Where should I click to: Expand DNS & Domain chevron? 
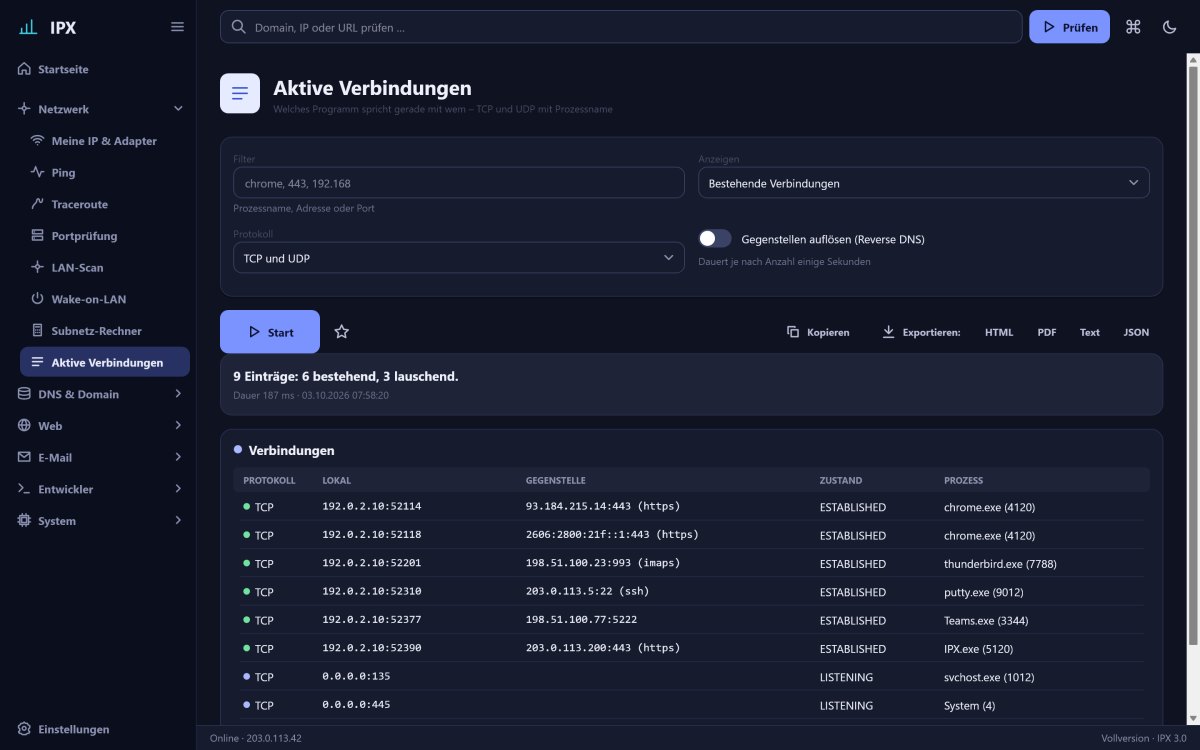pyautogui.click(x=178, y=394)
